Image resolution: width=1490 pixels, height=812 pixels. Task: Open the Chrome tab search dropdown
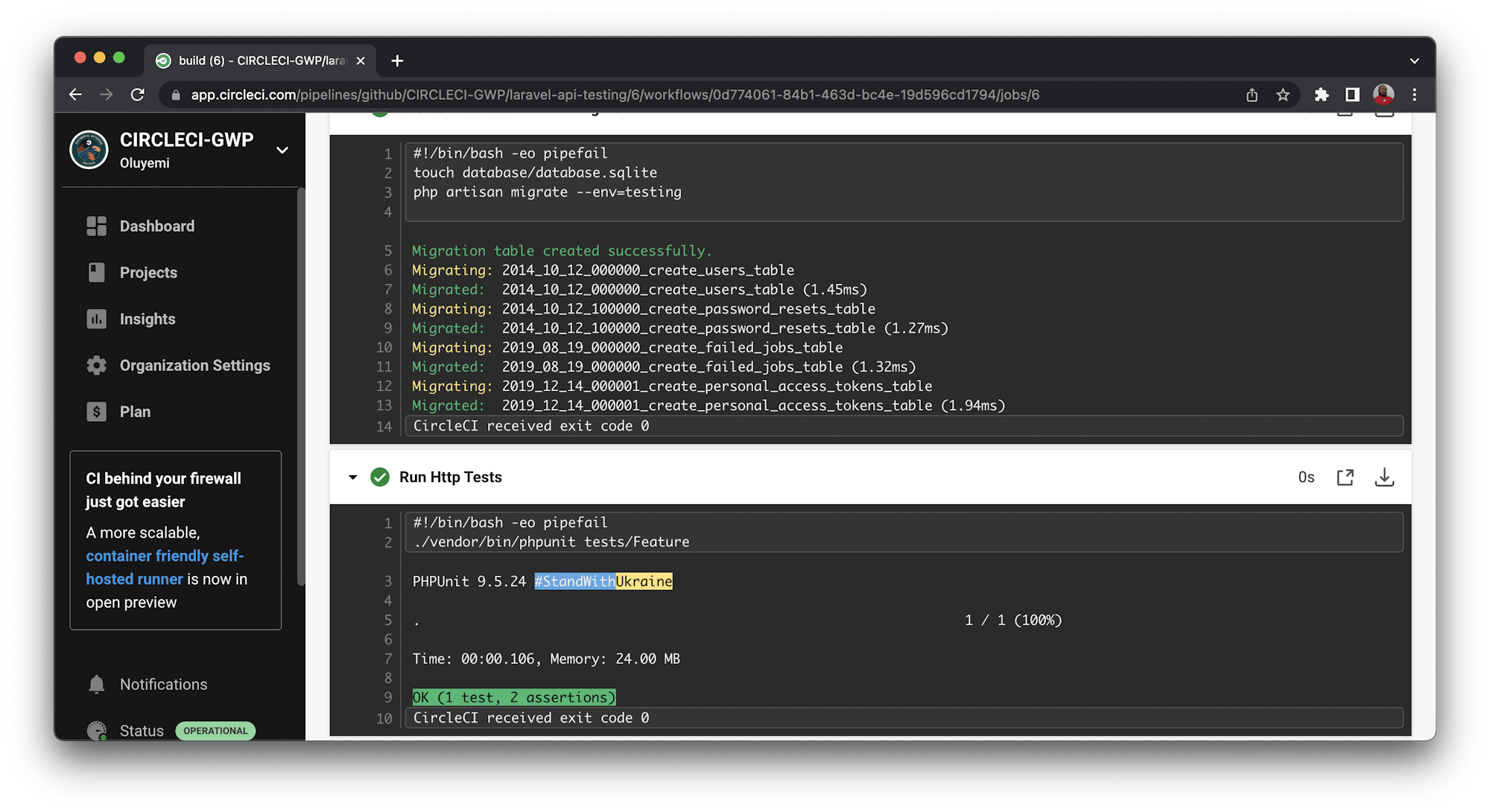point(1414,60)
